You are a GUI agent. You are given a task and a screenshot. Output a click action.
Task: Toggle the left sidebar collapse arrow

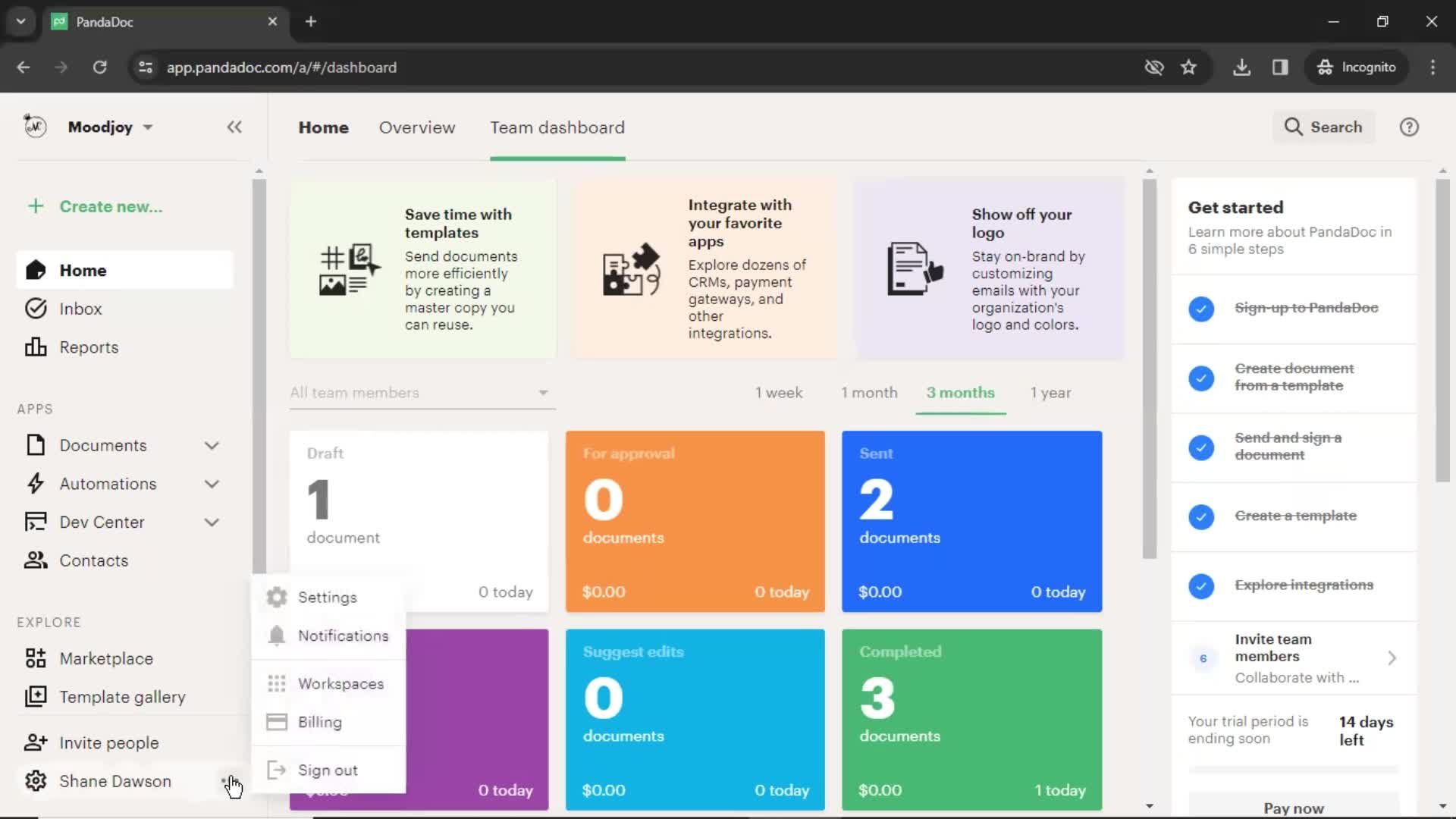[x=234, y=127]
